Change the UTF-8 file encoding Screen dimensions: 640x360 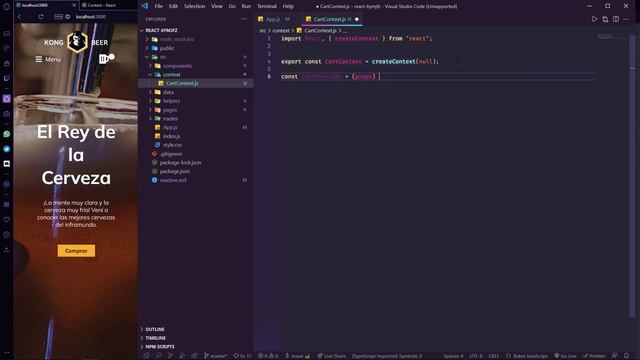pyautogui.click(x=476, y=356)
